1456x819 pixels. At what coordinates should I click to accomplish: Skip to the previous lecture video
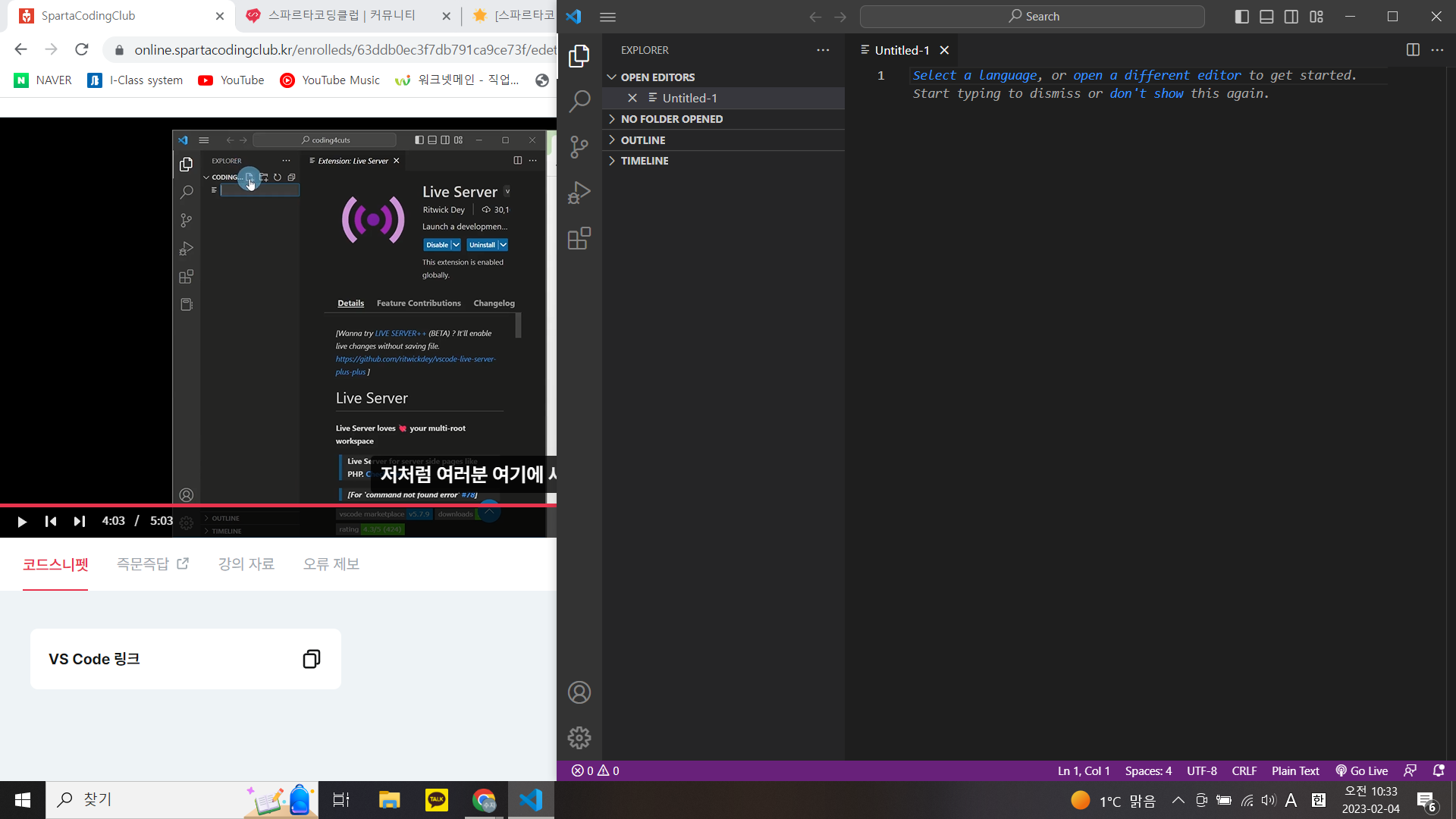pos(51,521)
